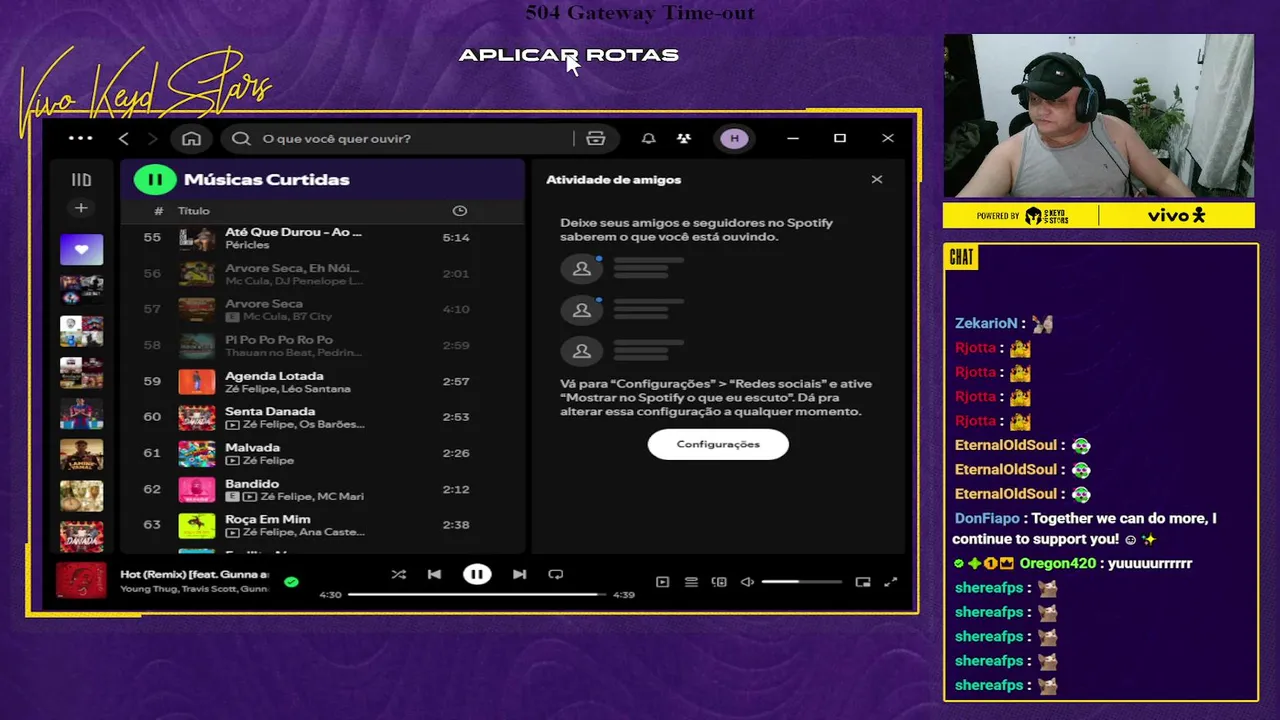The width and height of the screenshot is (1280, 720).
Task: Open the three-dots Spotify menu
Action: point(80,139)
